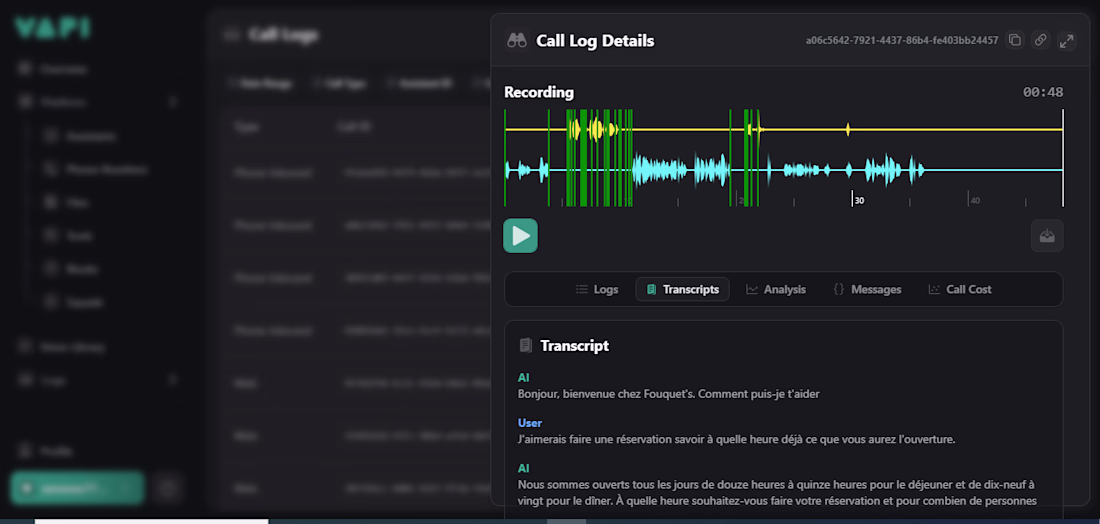Viewport: 1100px width, 524px height.
Task: Click the binoculars icon beside Call Log Details
Action: (517, 41)
